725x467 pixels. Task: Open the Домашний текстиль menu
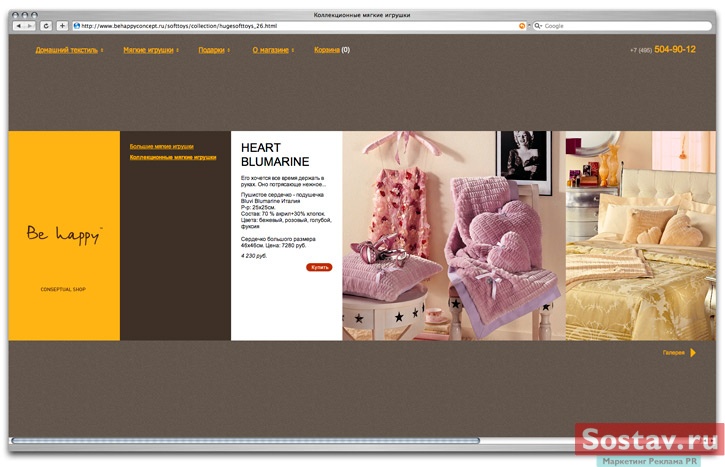point(67,50)
